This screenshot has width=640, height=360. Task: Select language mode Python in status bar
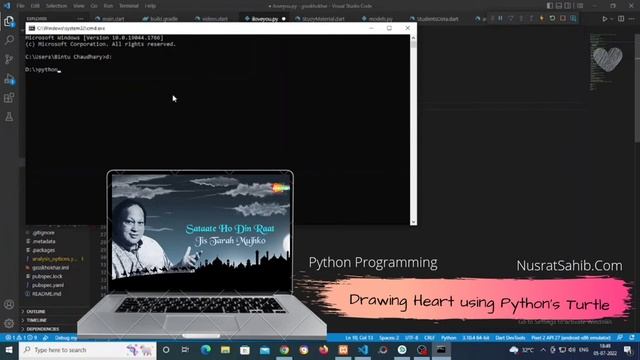tap(448, 338)
